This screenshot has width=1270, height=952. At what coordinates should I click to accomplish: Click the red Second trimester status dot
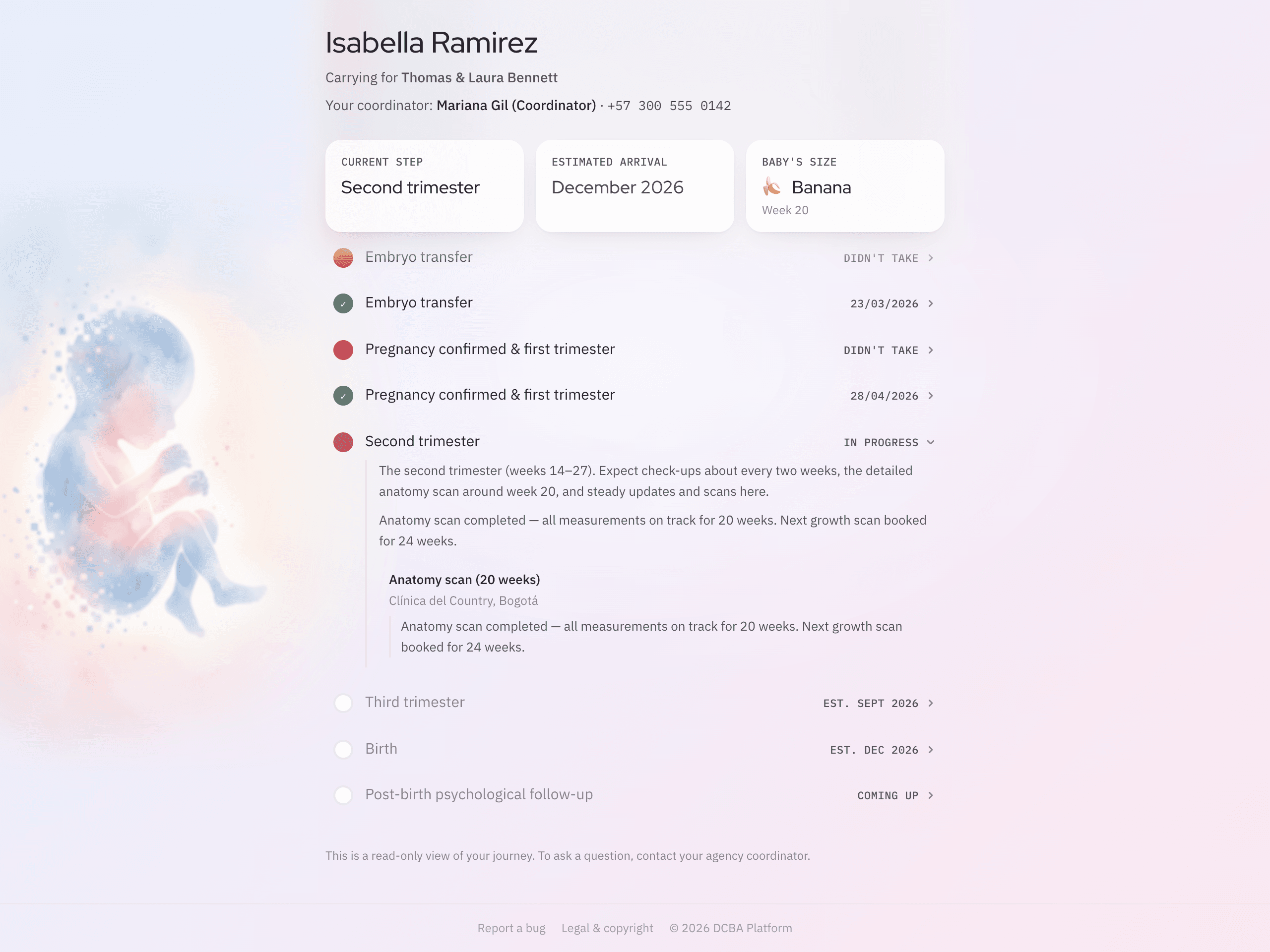point(343,442)
